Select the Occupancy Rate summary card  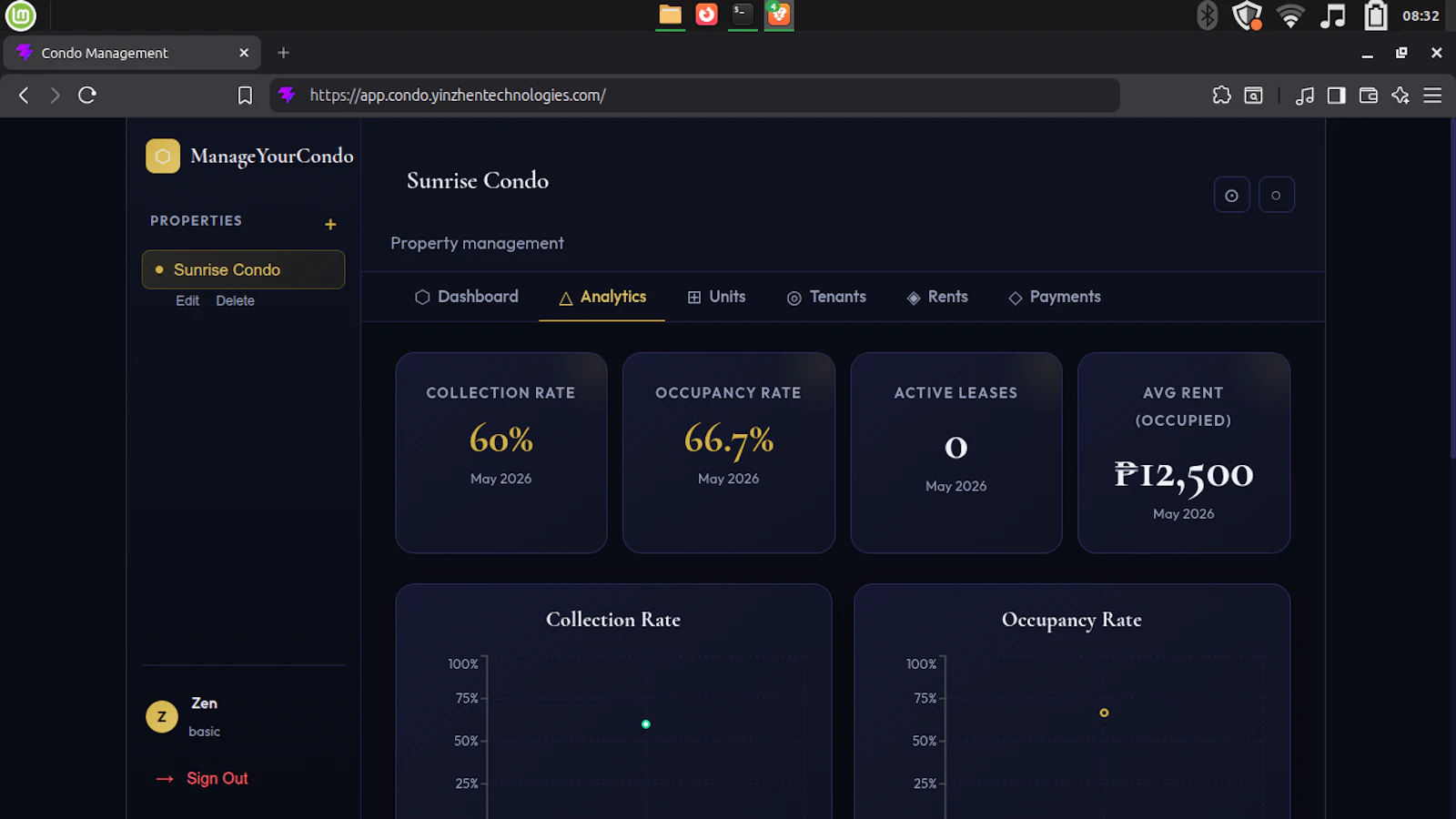coord(729,452)
